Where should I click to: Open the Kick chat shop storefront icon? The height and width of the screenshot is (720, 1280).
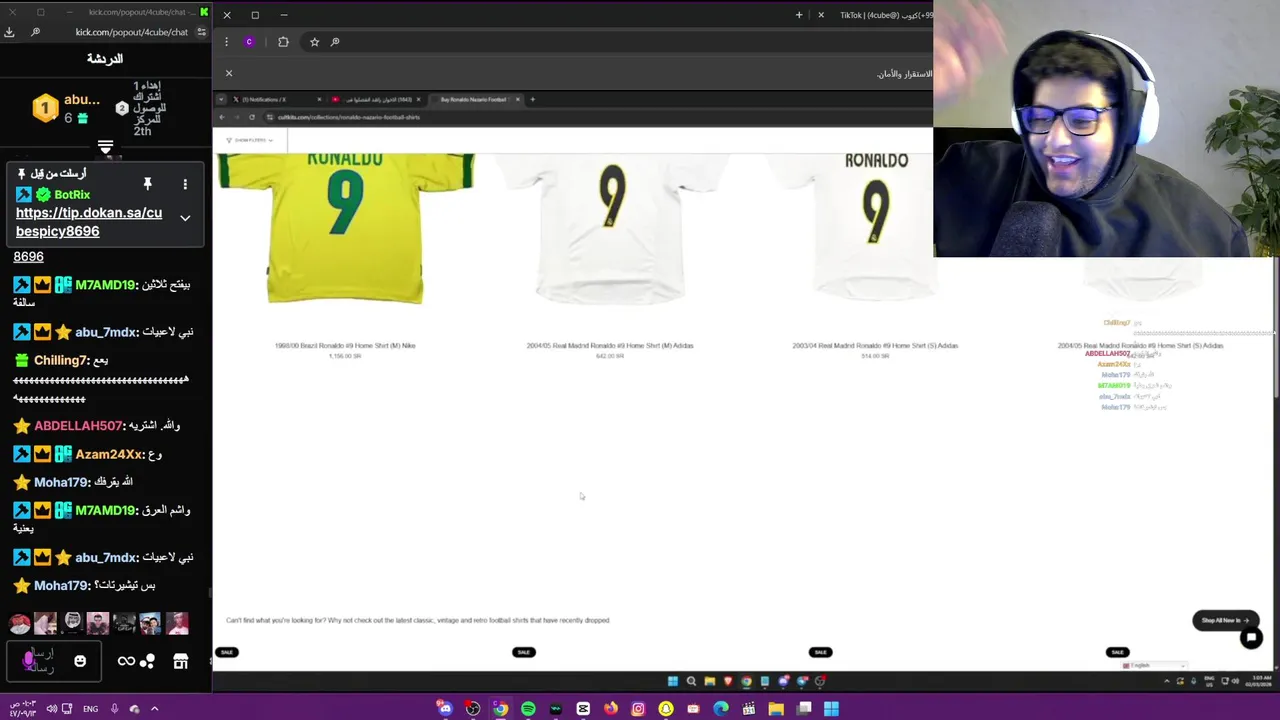pos(180,661)
